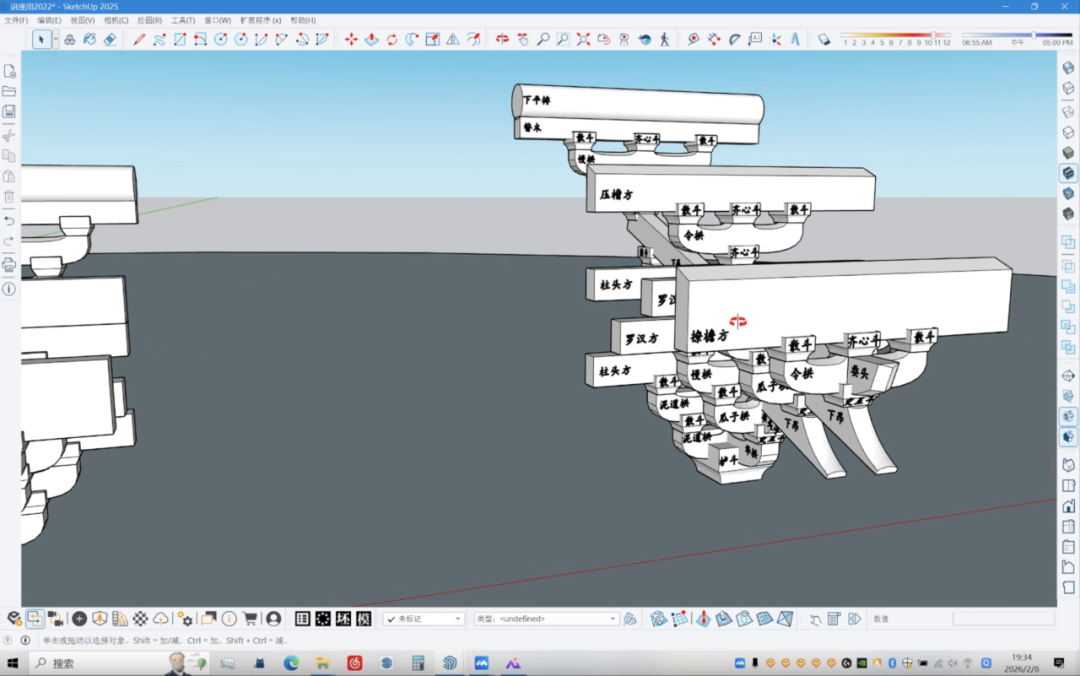This screenshot has height=676, width=1080.
Task: Activate the Rectangle drawing tool
Action: coord(180,39)
